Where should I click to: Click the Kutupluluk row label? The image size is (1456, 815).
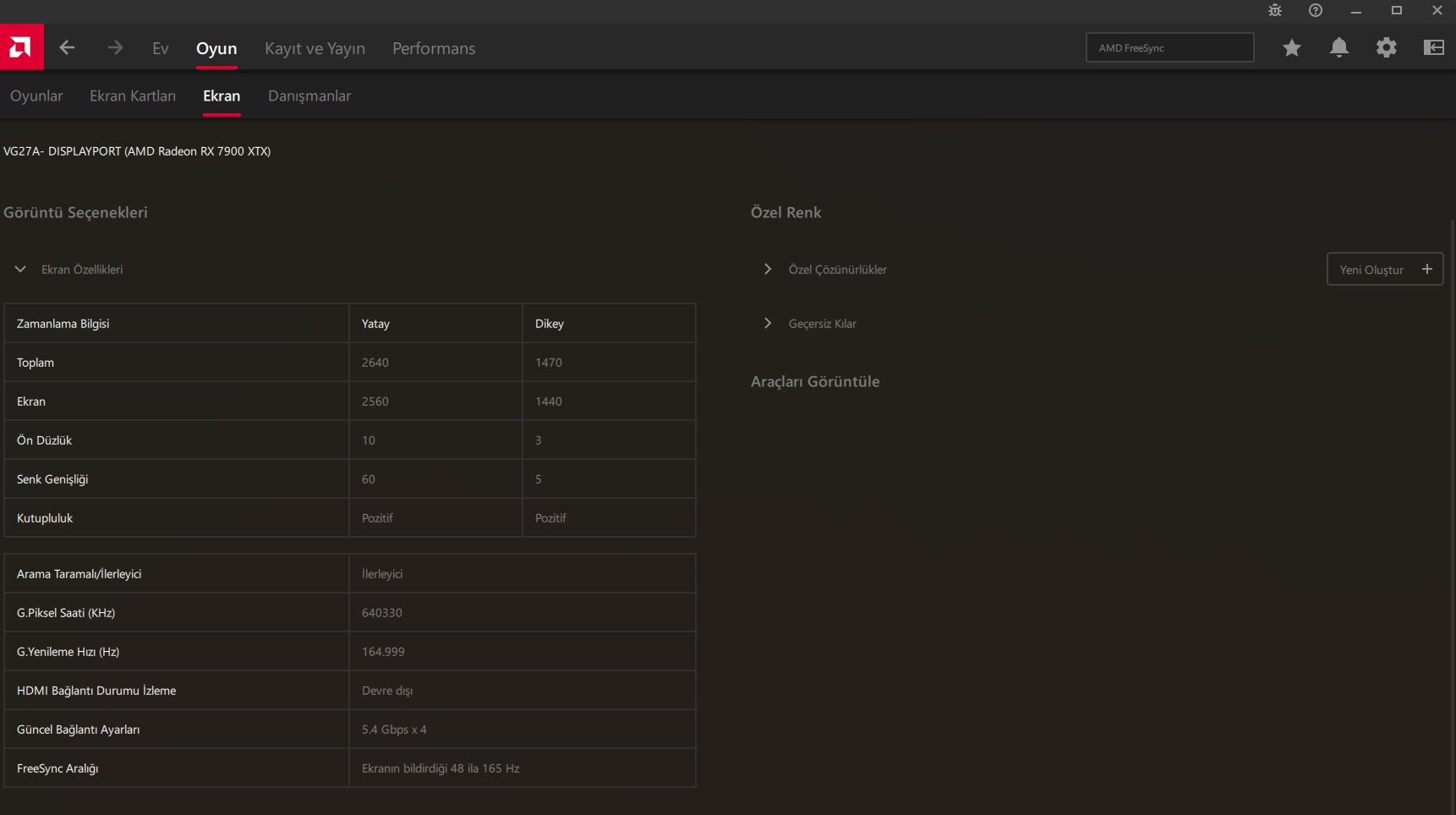(45, 518)
